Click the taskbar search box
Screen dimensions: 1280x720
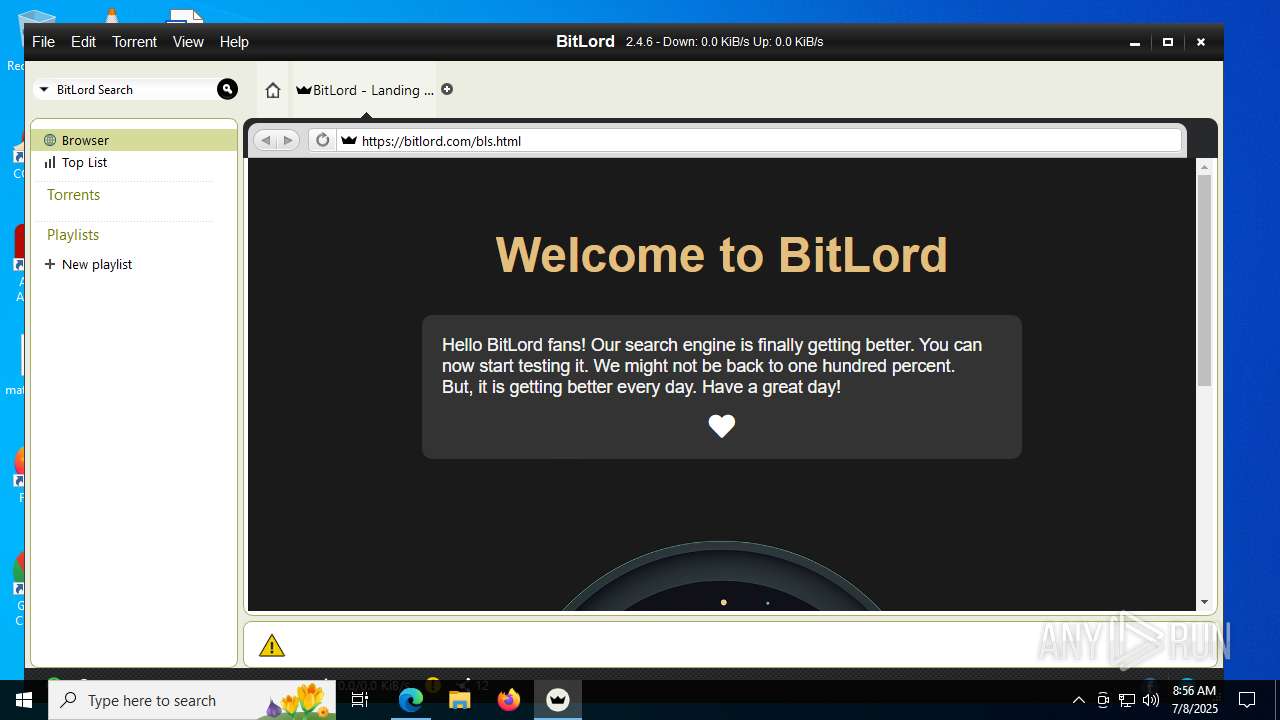click(x=192, y=700)
